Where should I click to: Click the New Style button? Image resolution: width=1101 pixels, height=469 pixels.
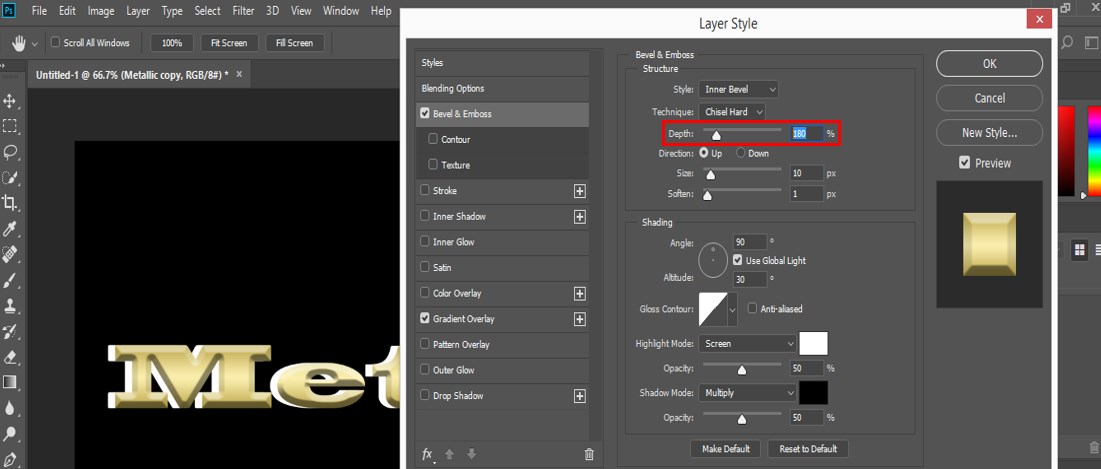[989, 132]
